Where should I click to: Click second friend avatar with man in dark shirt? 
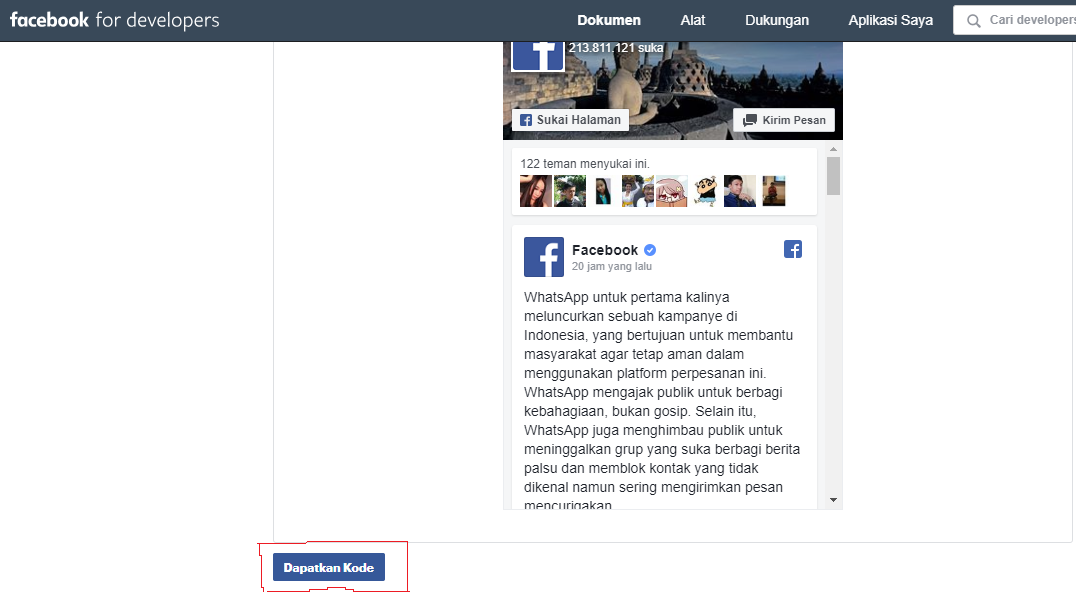click(x=570, y=191)
